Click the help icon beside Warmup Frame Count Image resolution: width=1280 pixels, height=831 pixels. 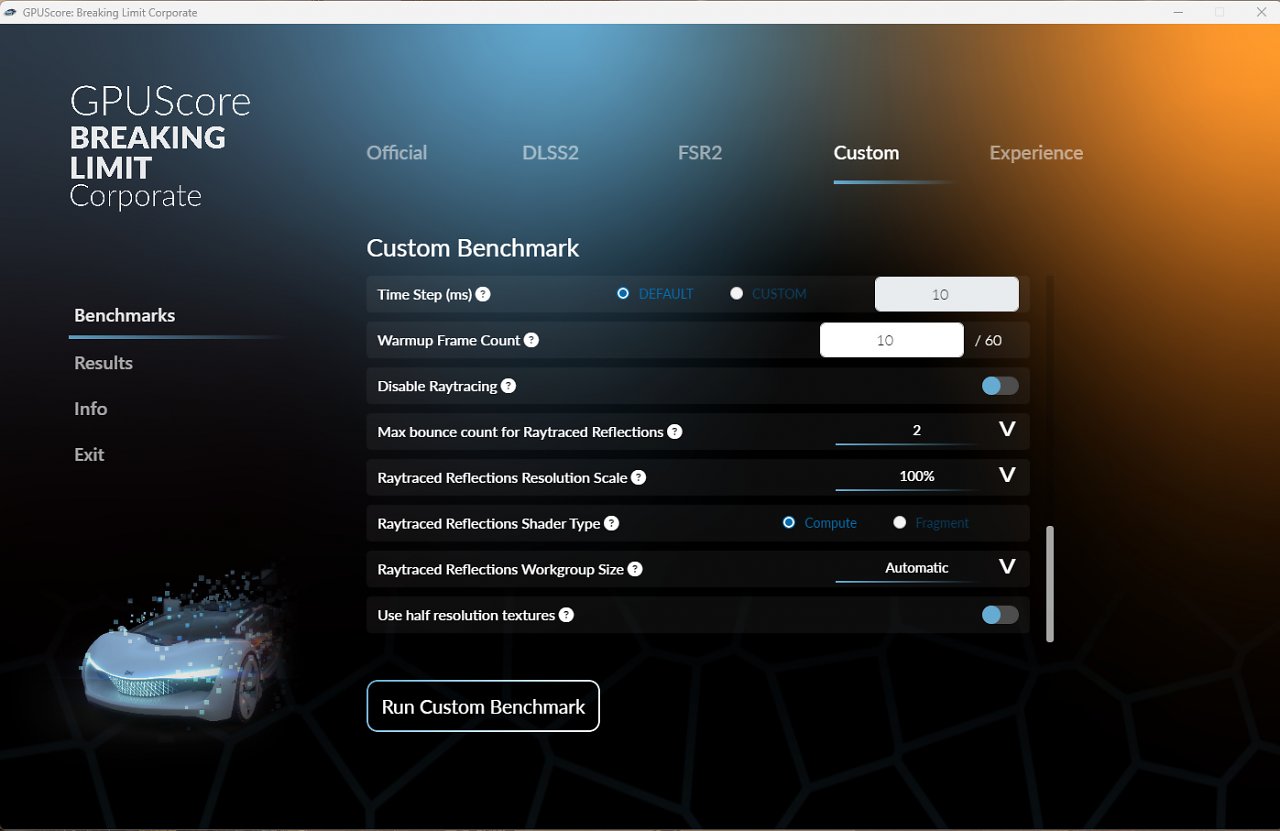(x=531, y=340)
